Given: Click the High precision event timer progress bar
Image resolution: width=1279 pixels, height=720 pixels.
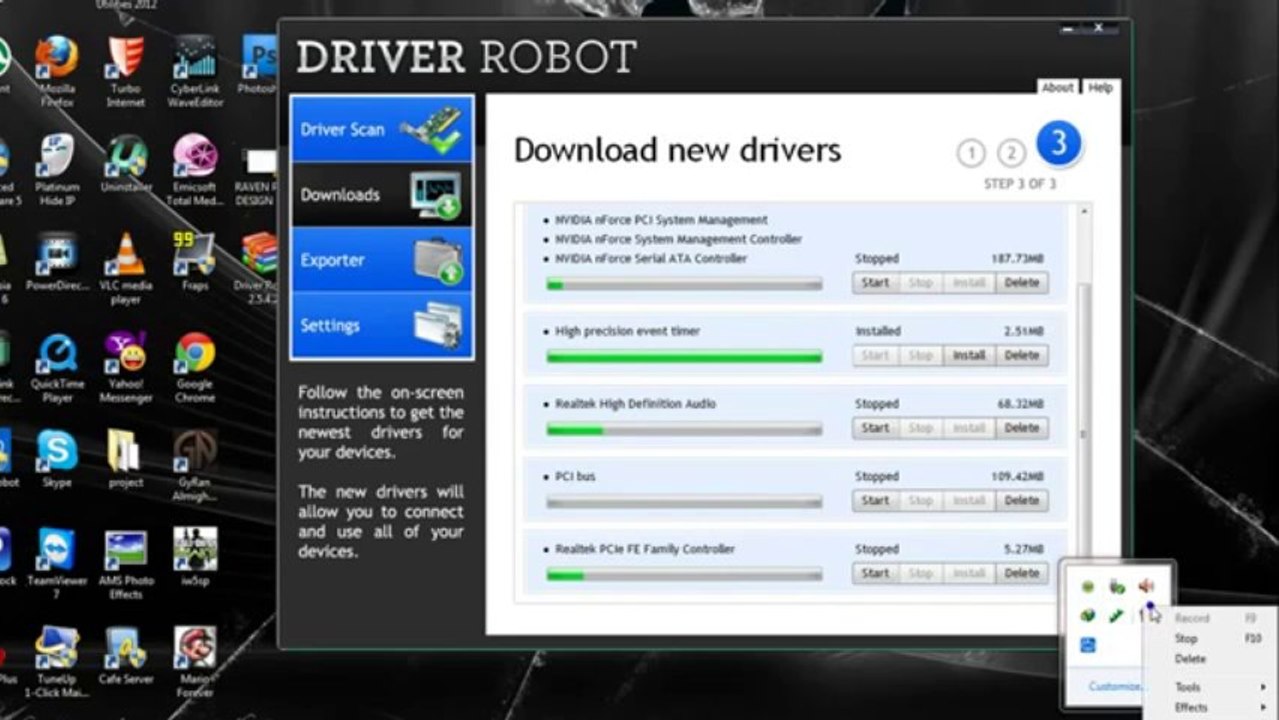Looking at the screenshot, I should coord(684,357).
